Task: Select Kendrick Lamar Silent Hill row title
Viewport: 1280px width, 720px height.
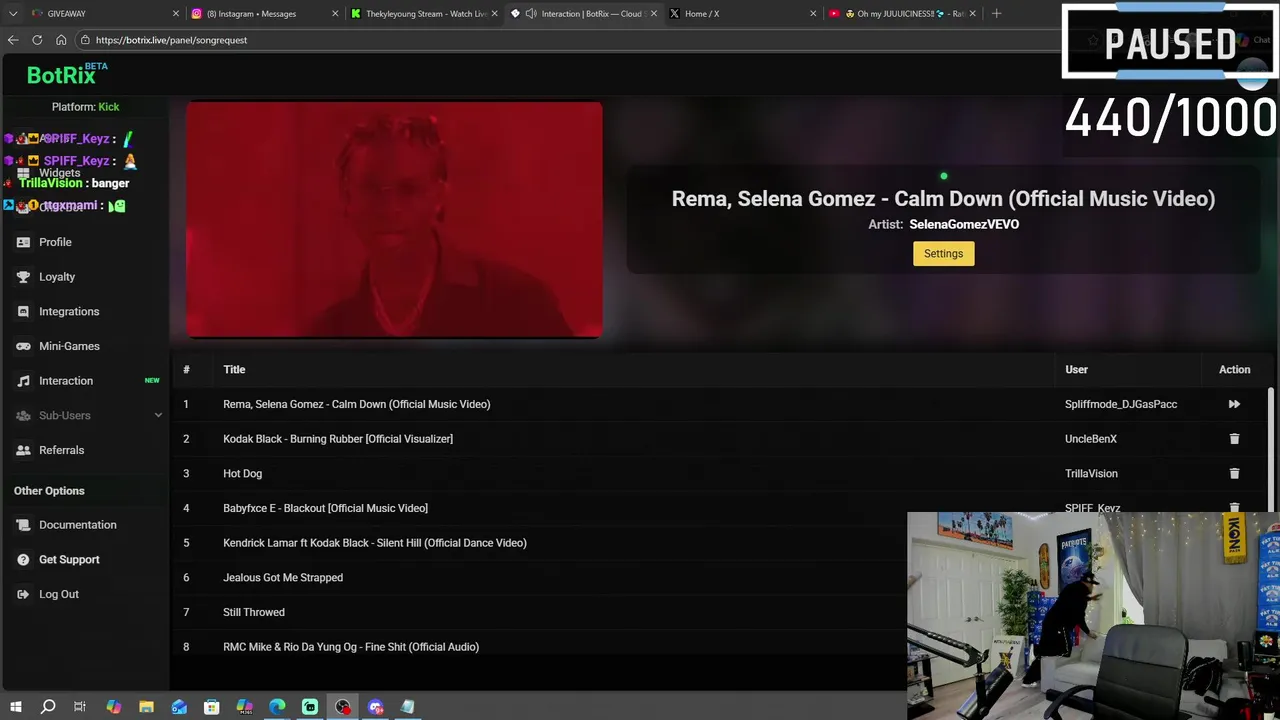Action: click(374, 543)
